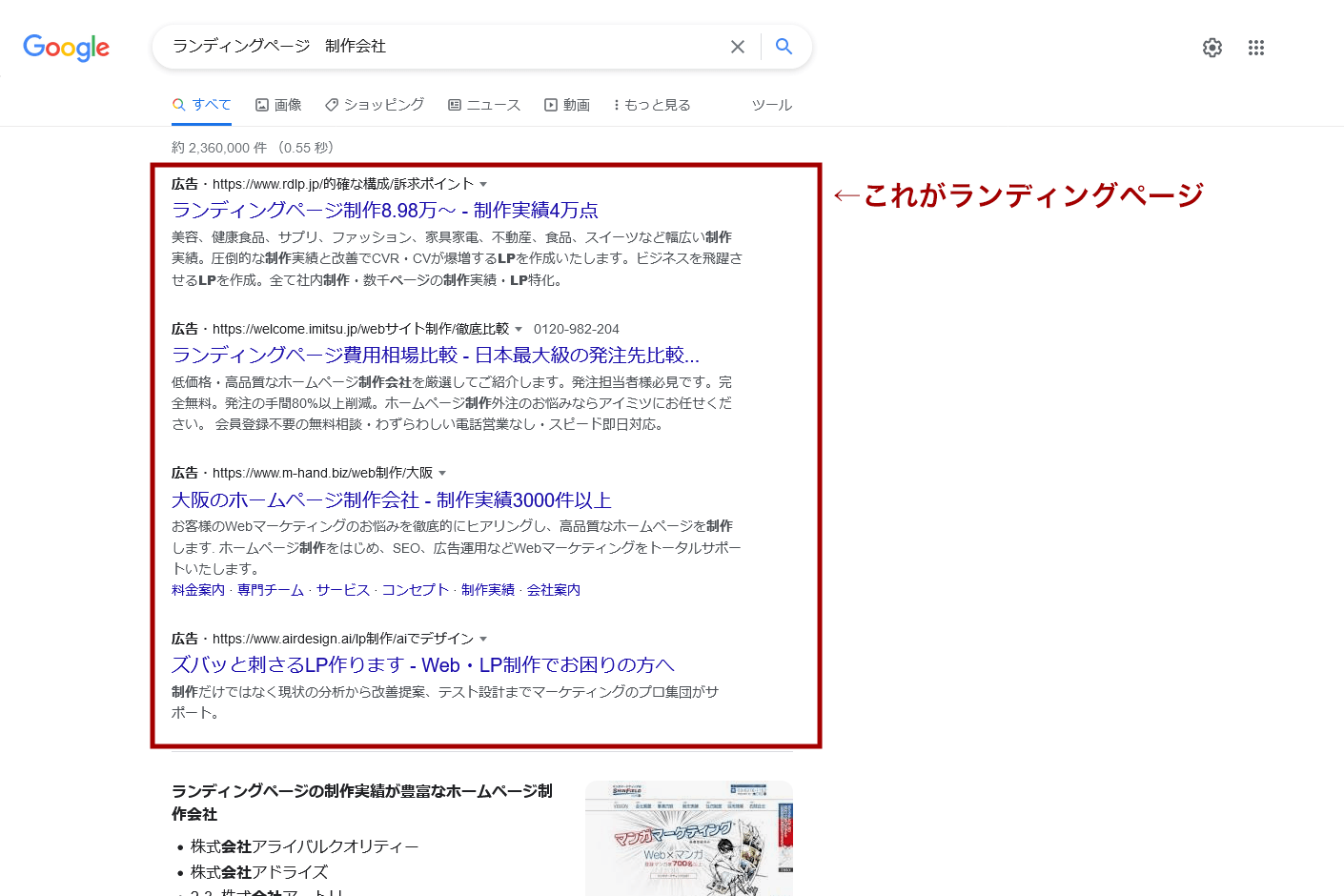Expand dropdown arrow beside m-hand.biz ad URL
This screenshot has height=896, width=1344.
(x=442, y=473)
